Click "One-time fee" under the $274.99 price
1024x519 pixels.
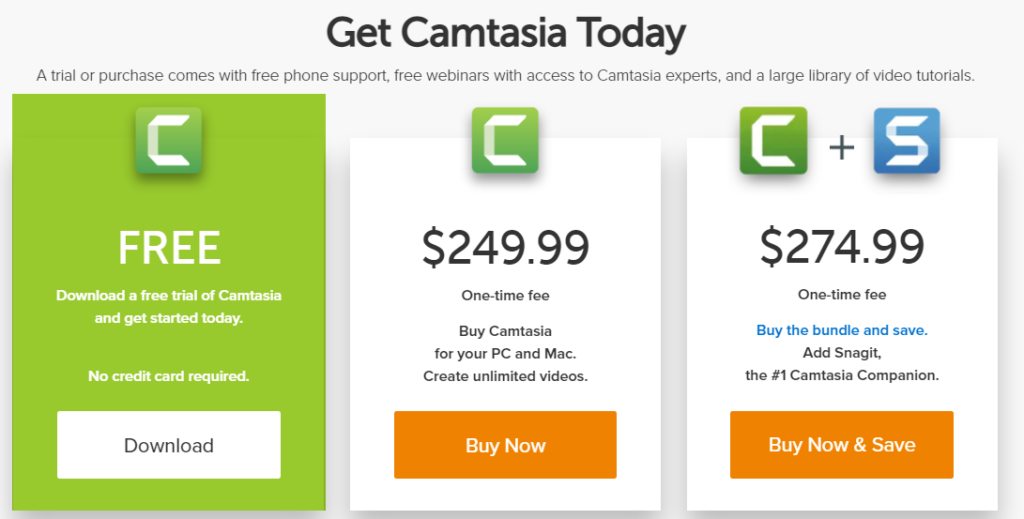[842, 295]
